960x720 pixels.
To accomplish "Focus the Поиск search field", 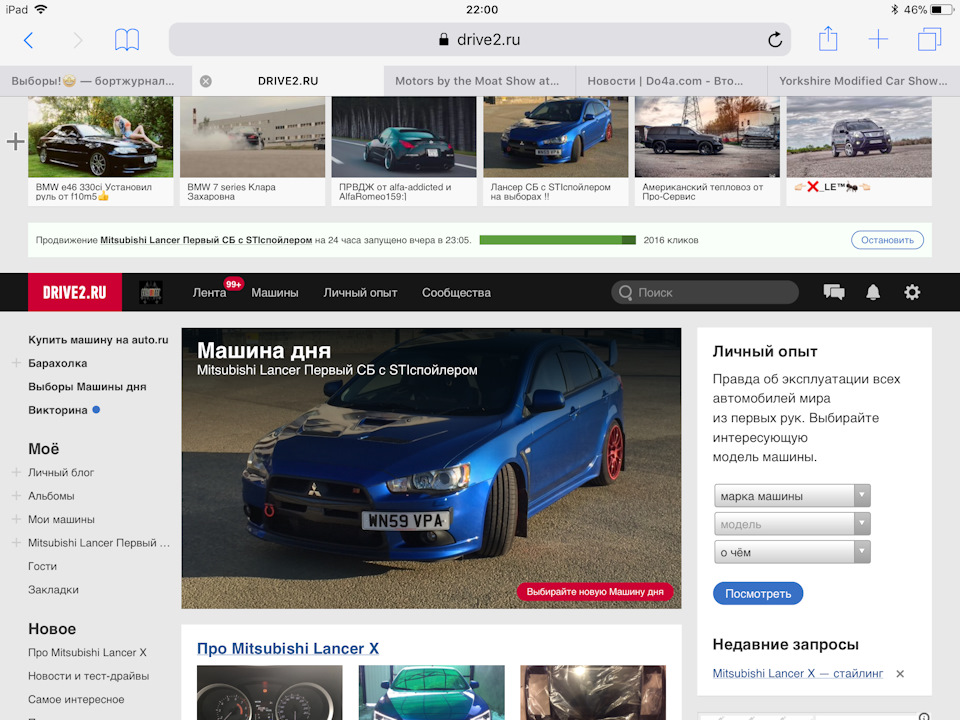I will (x=705, y=293).
